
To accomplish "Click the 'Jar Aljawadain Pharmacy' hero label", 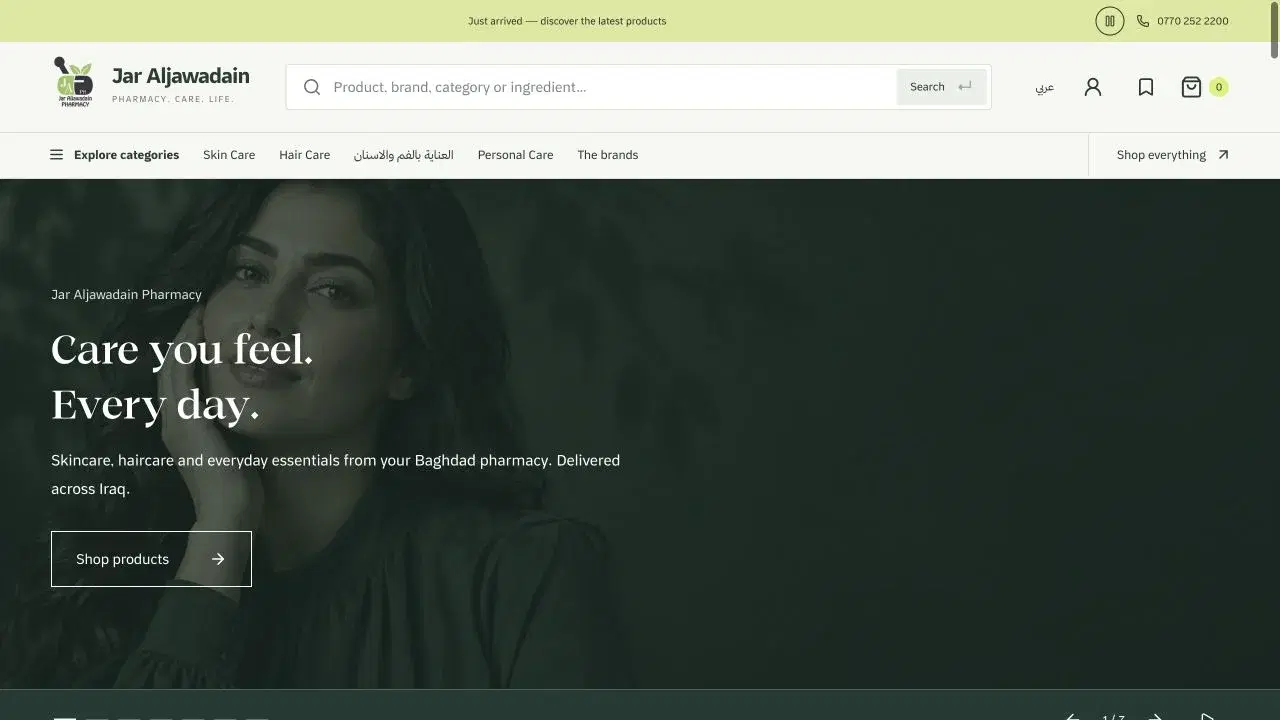I will pyautogui.click(x=126, y=294).
